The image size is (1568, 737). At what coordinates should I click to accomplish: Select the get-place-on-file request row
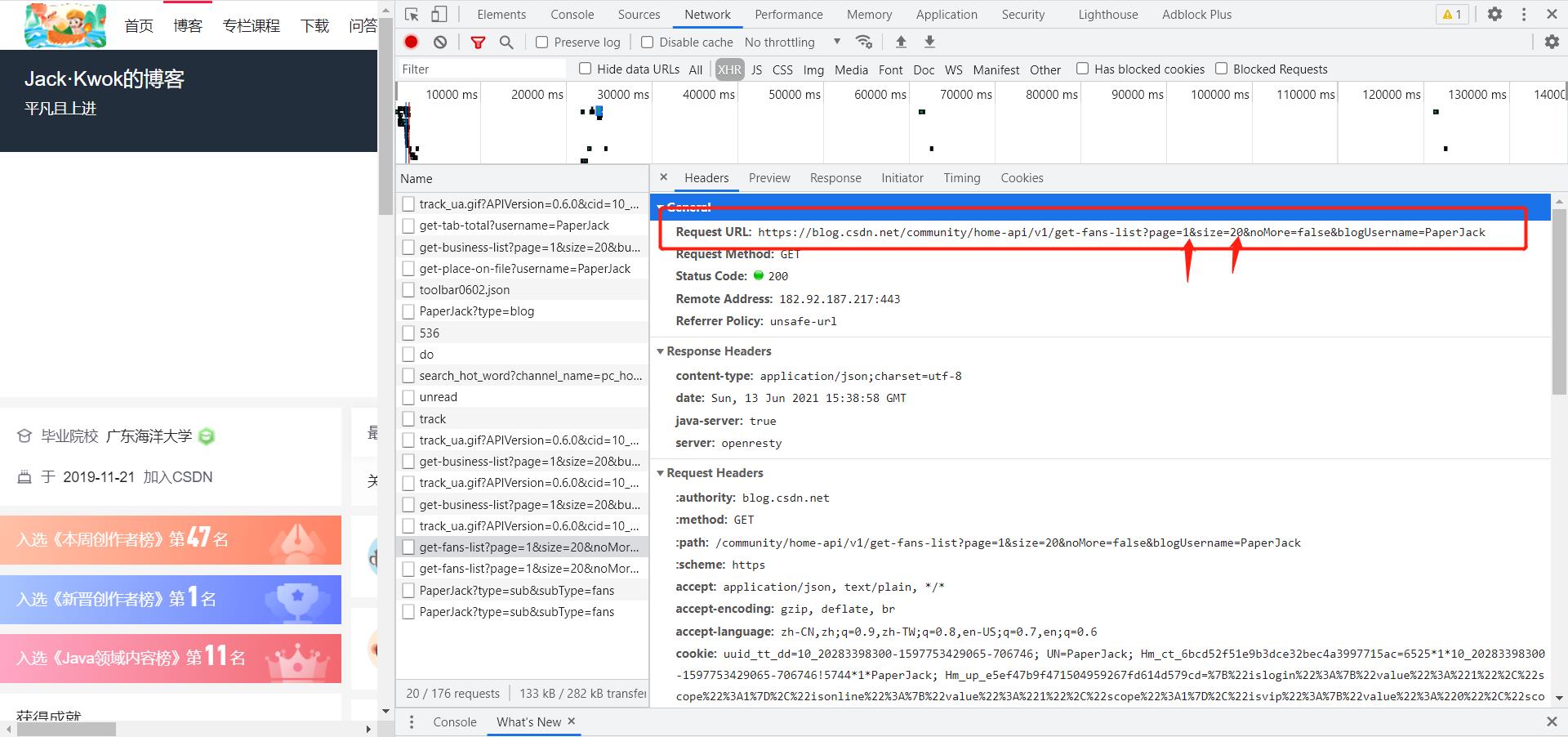[x=523, y=269]
